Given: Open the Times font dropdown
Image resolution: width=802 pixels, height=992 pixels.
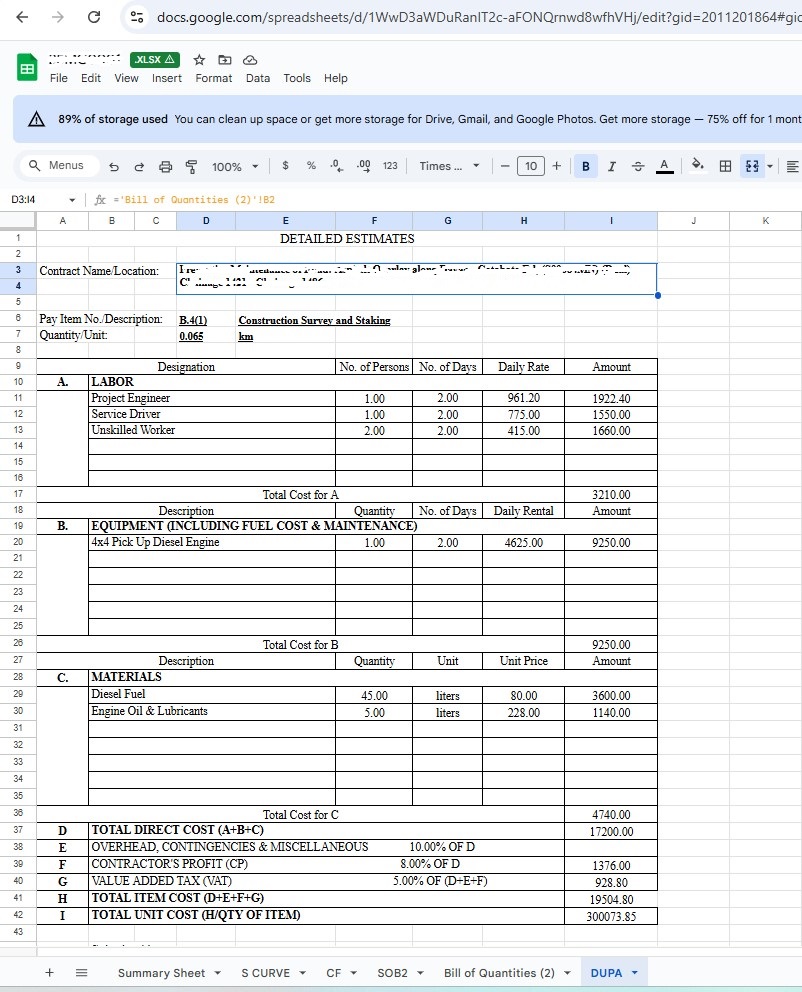Looking at the screenshot, I should [449, 166].
